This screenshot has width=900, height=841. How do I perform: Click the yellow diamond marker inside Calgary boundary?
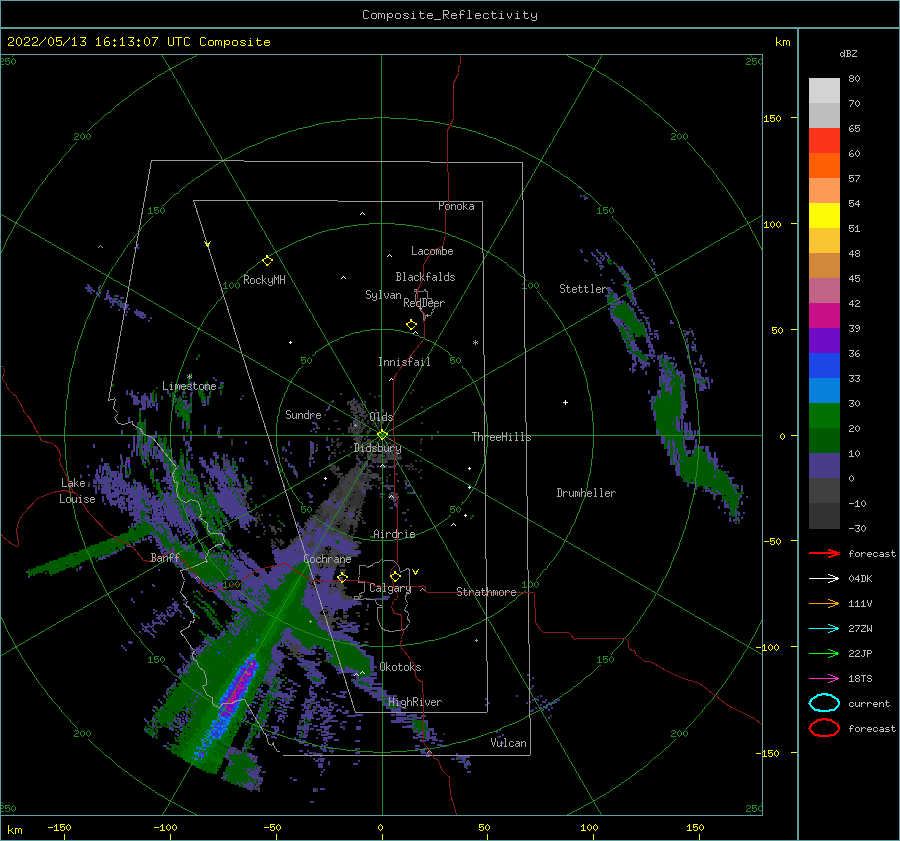point(395,576)
